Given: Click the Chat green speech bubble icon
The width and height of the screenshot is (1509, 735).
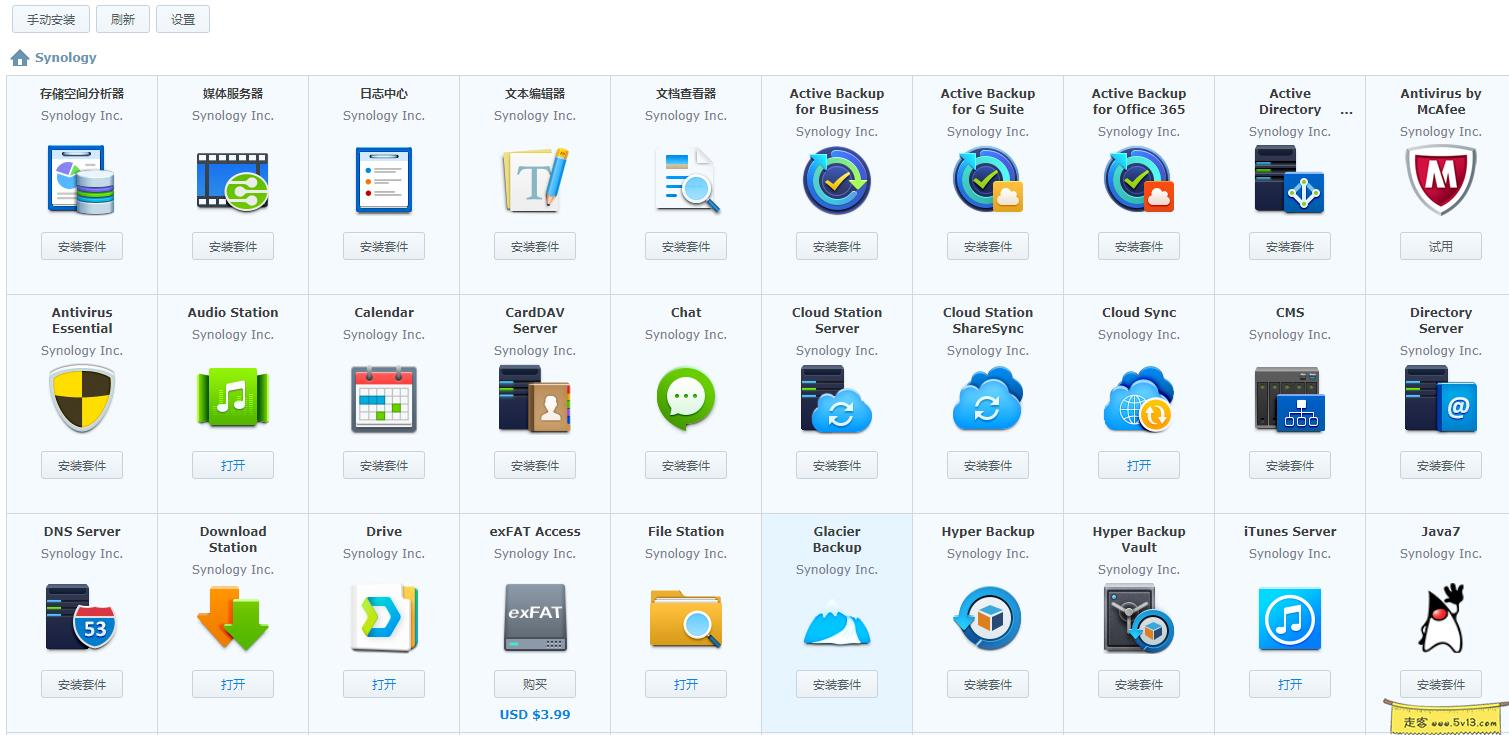Looking at the screenshot, I should 685,398.
